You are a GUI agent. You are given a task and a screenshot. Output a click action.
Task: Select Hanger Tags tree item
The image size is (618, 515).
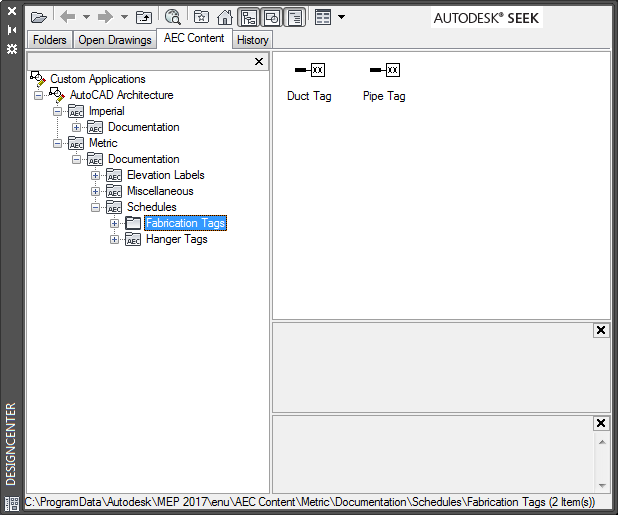tap(177, 239)
